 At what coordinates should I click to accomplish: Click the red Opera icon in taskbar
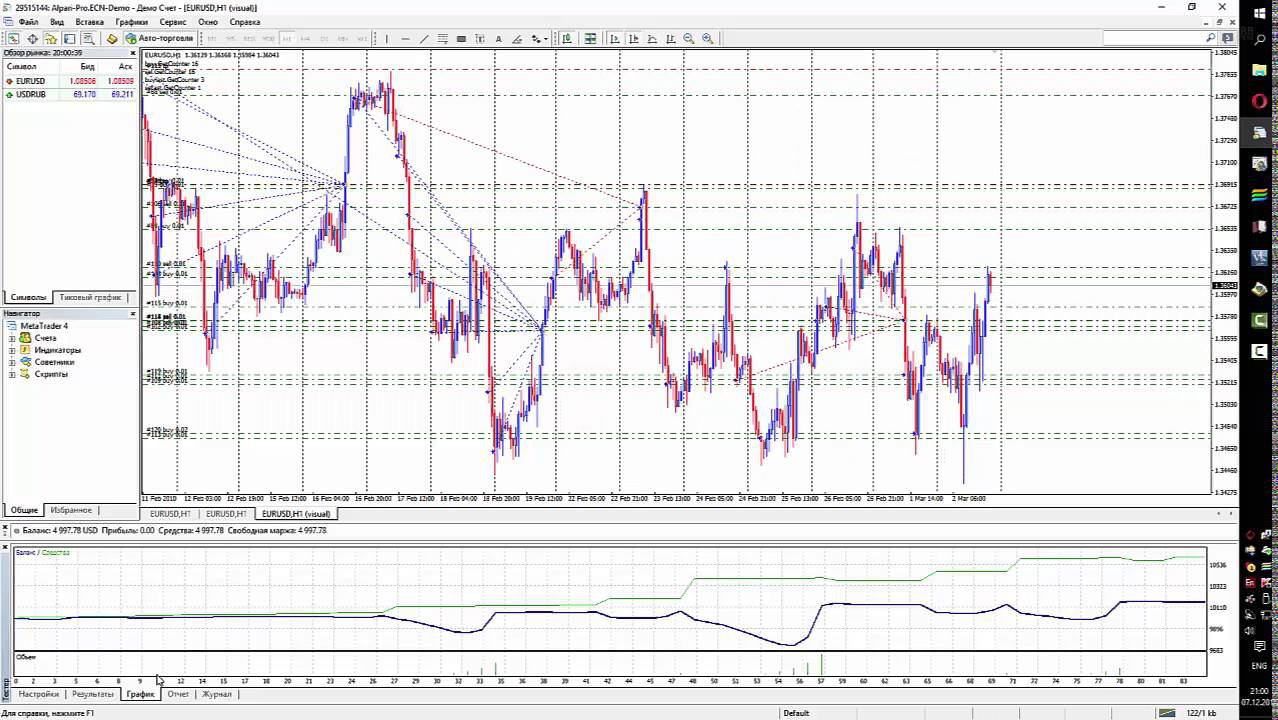click(1259, 101)
